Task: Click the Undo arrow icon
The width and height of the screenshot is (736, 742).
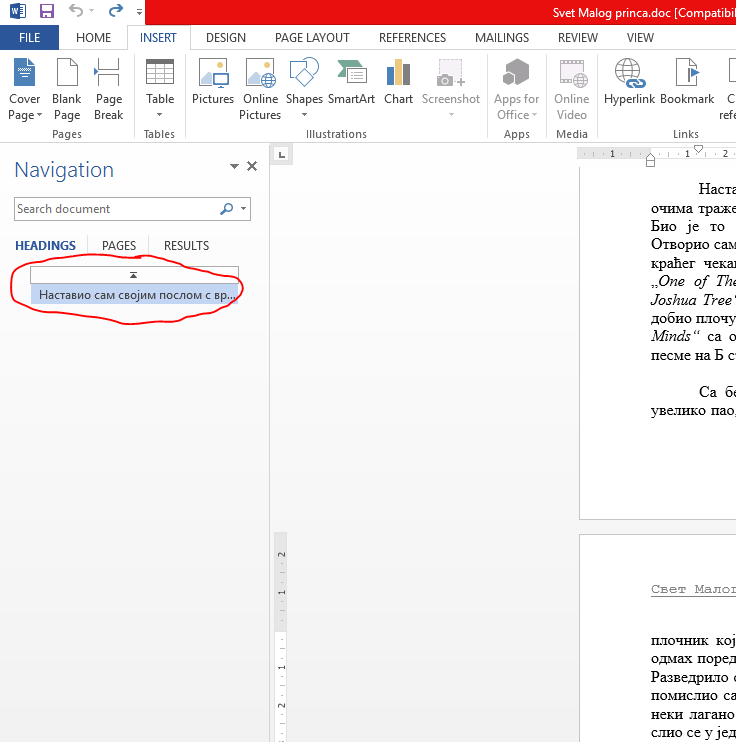Action: [76, 12]
